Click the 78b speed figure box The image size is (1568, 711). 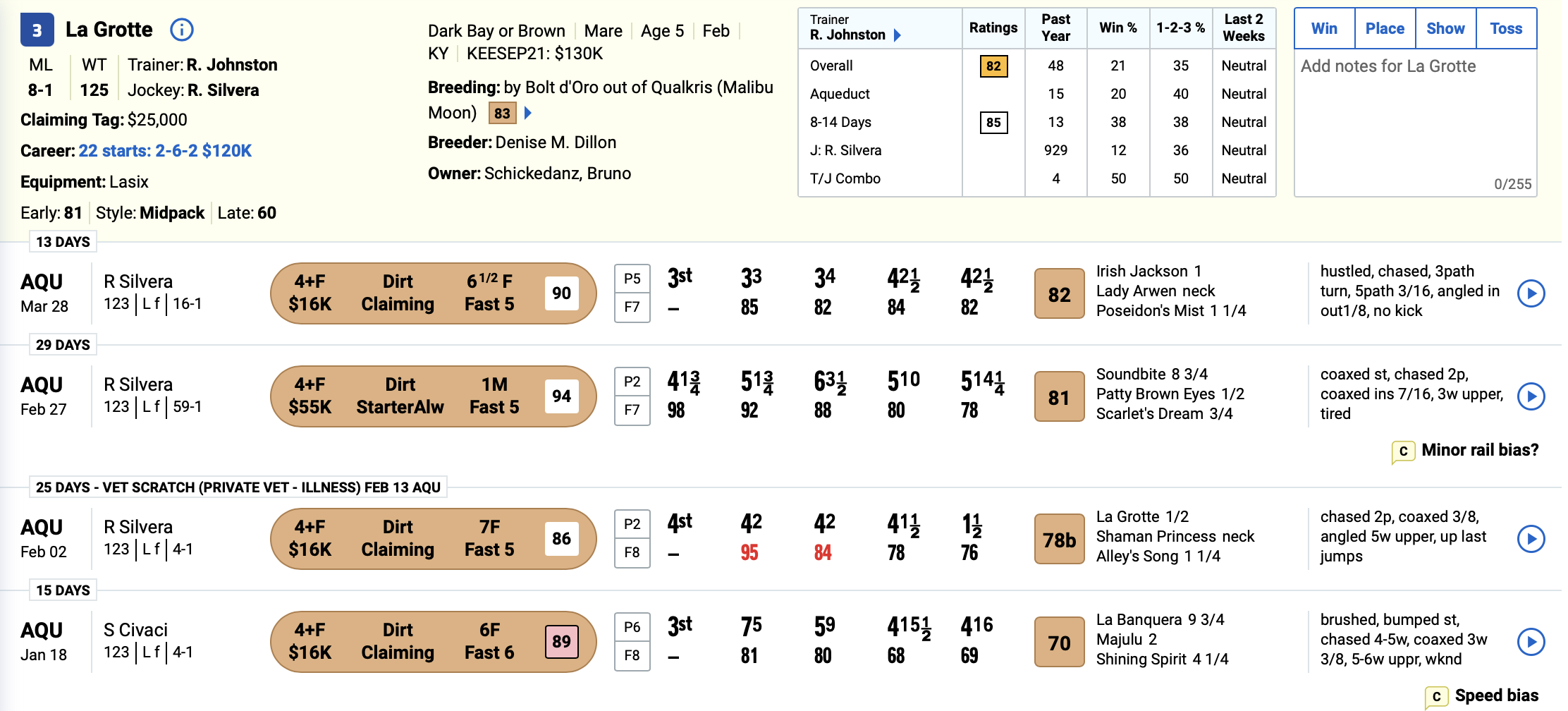pyautogui.click(x=1059, y=540)
